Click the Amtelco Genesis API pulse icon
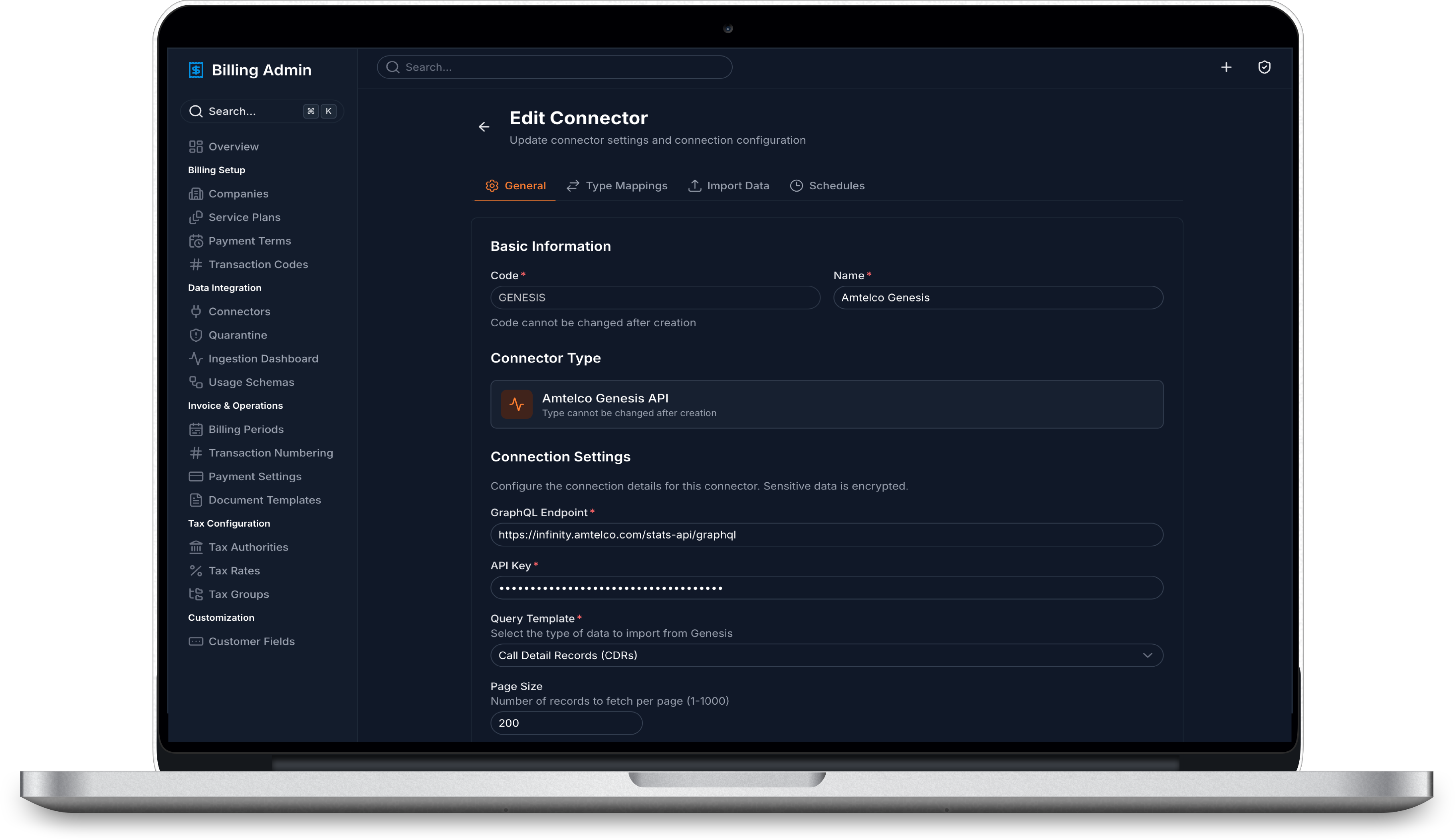Viewport: 1455px width, 840px height. (516, 404)
